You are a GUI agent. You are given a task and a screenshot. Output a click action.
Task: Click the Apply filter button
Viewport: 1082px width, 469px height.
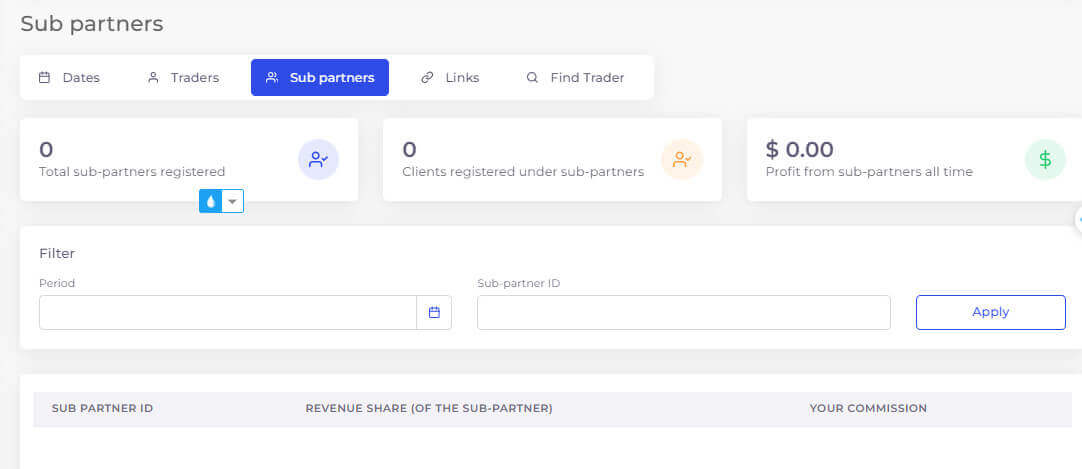pos(990,312)
